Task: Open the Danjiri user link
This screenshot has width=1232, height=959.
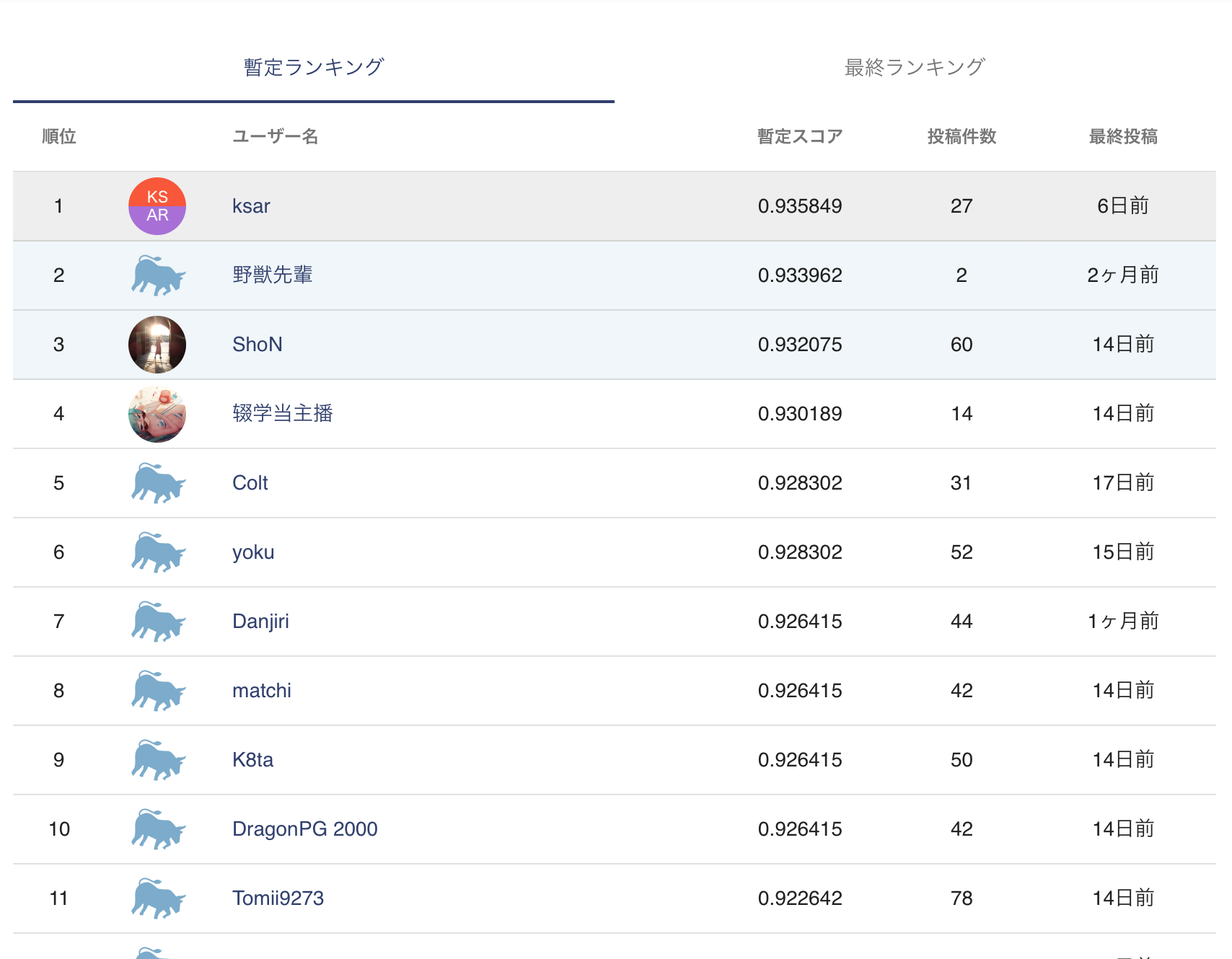Action: 260,622
